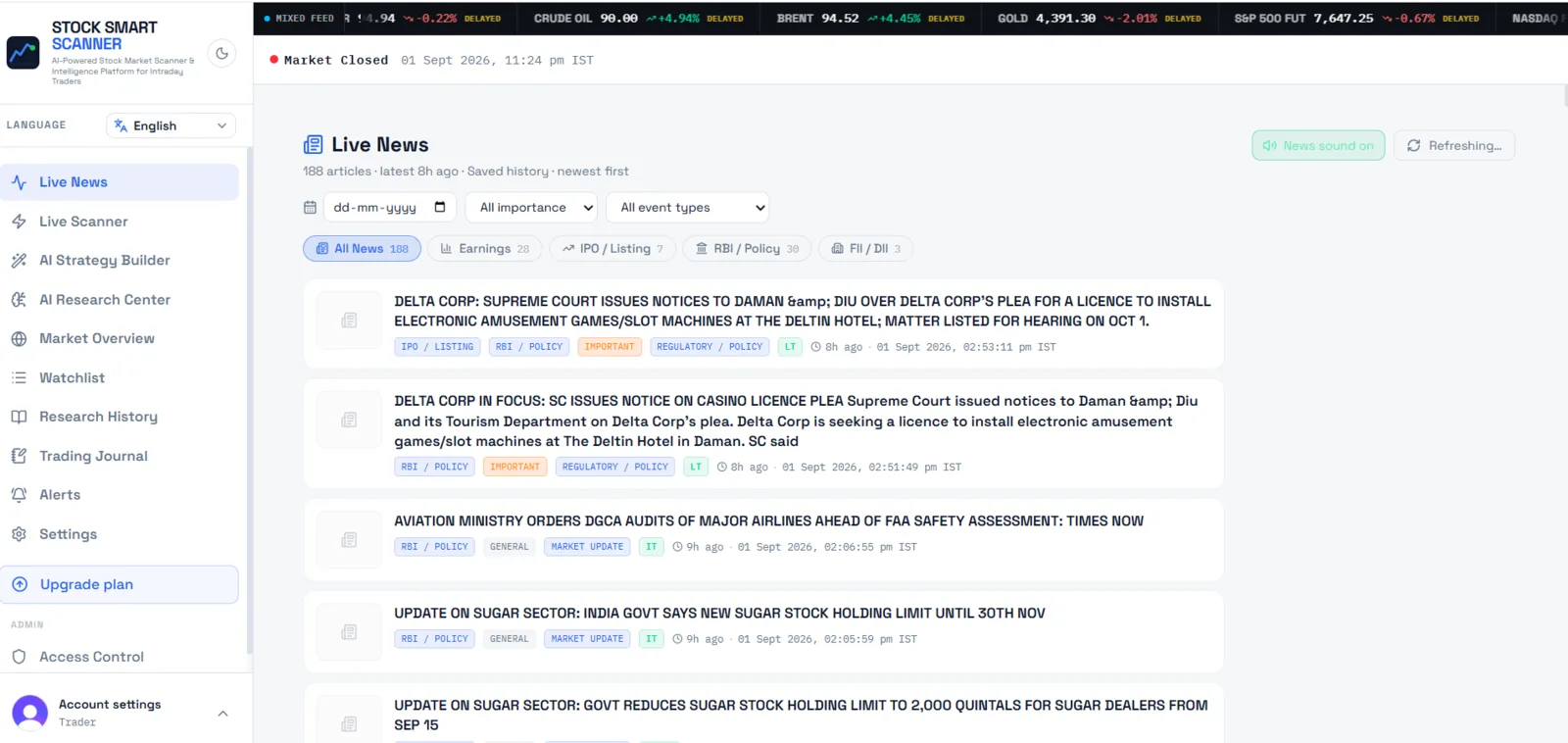Open the All importance dropdown
Image resolution: width=1568 pixels, height=743 pixels.
pos(532,208)
